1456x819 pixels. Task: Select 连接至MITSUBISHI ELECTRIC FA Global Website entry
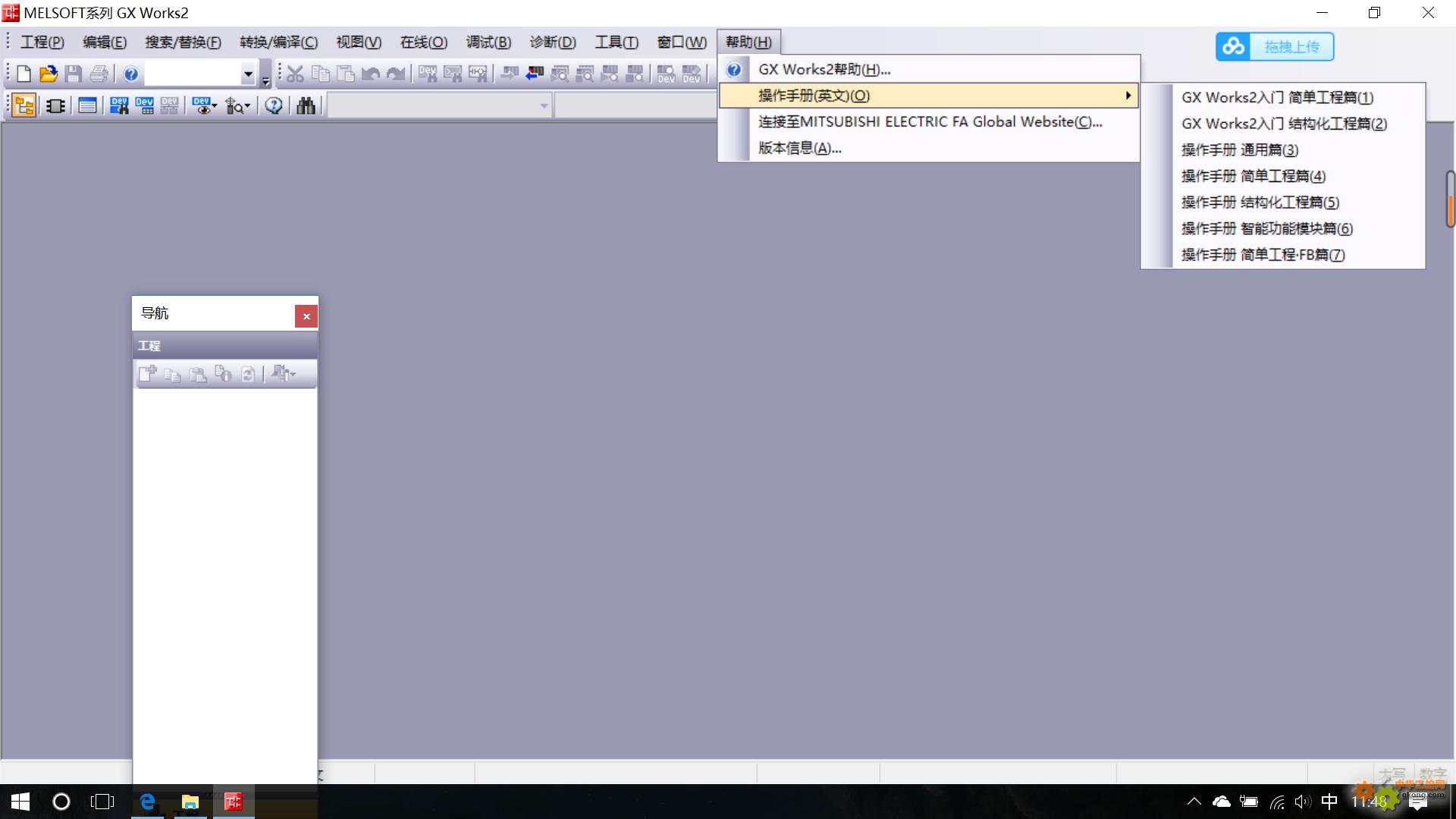929,122
